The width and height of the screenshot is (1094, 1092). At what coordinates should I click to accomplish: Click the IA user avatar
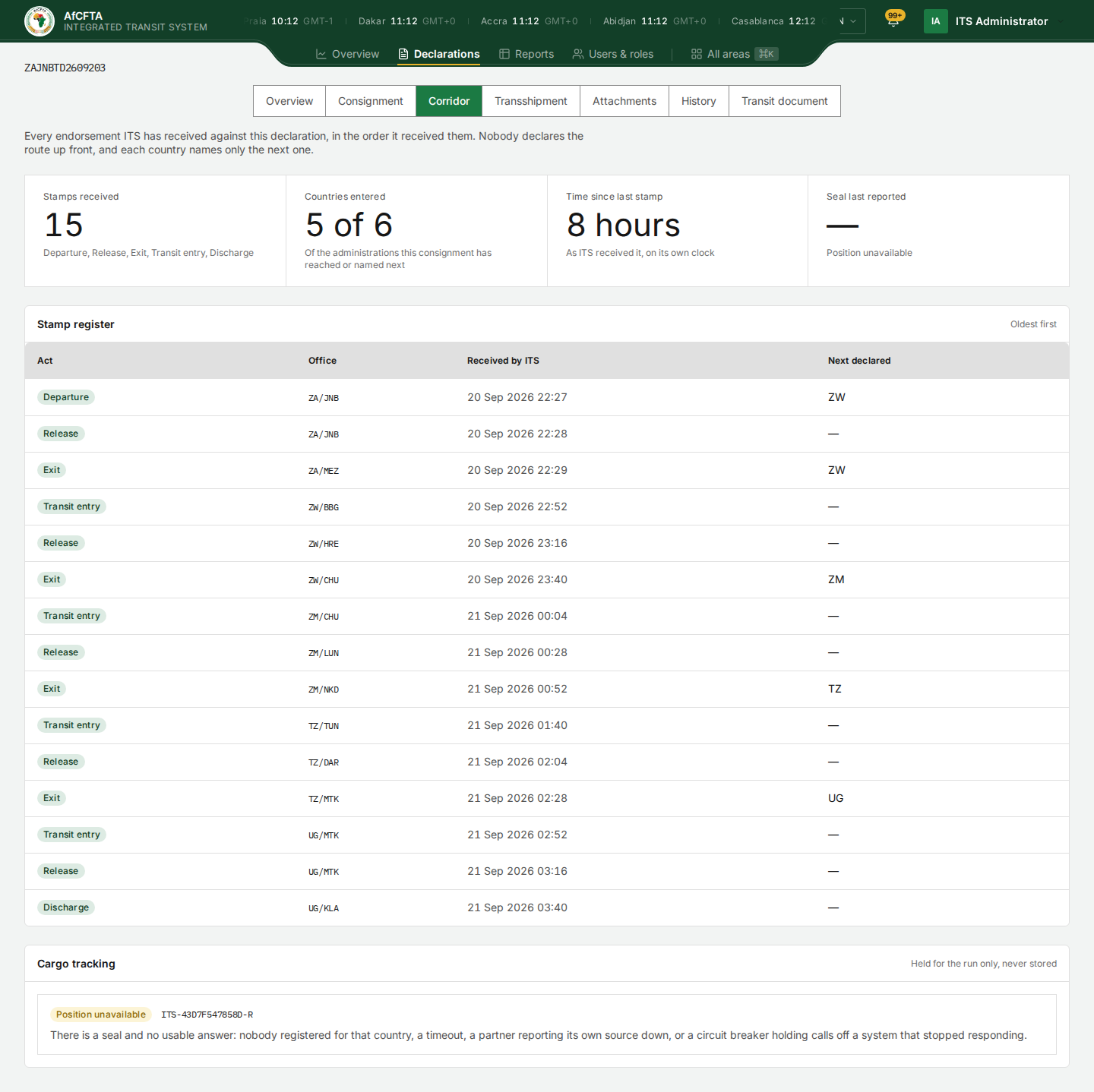coord(936,21)
